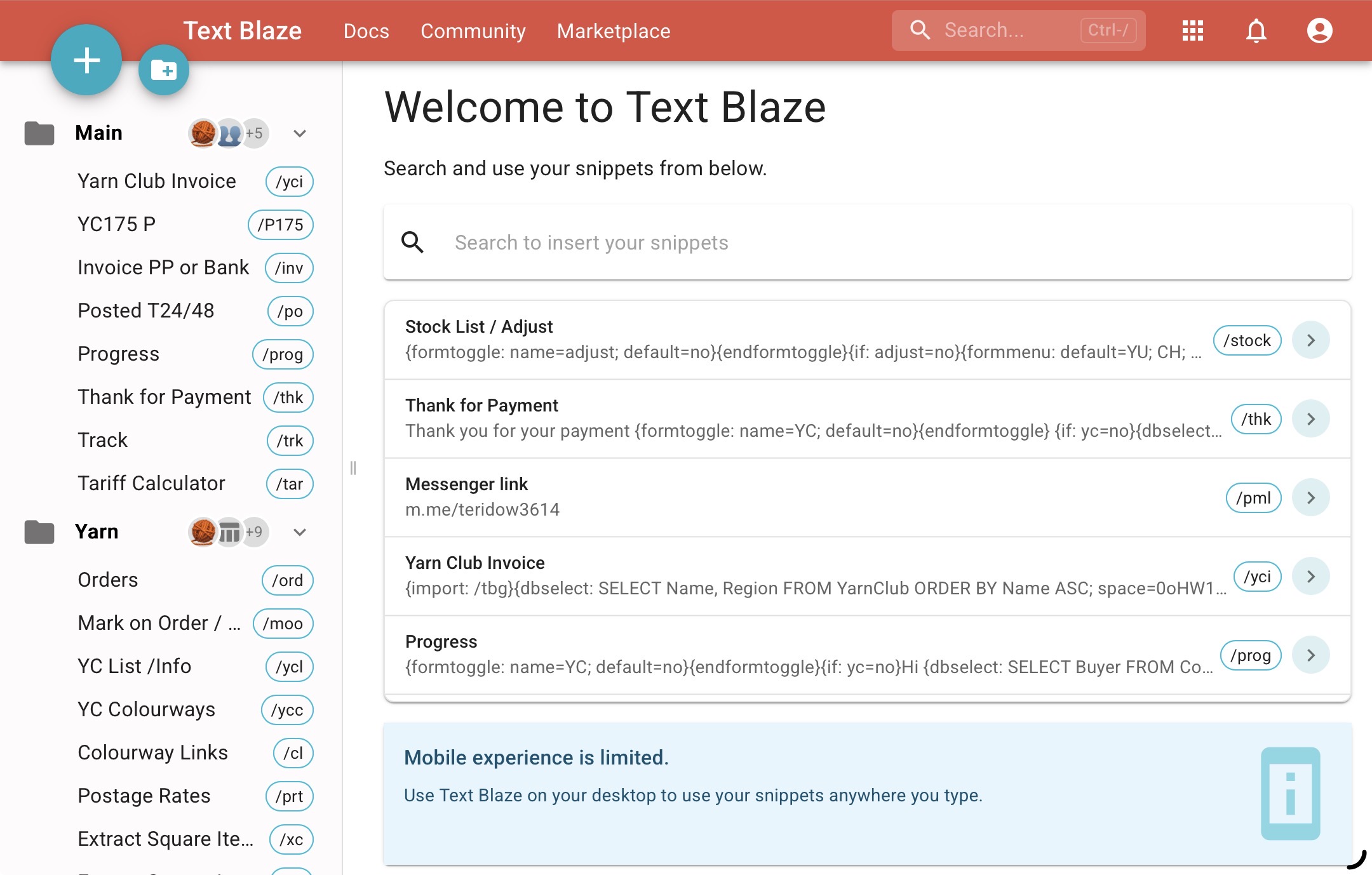
Task: Create a new folder with folder-plus button
Action: click(164, 70)
